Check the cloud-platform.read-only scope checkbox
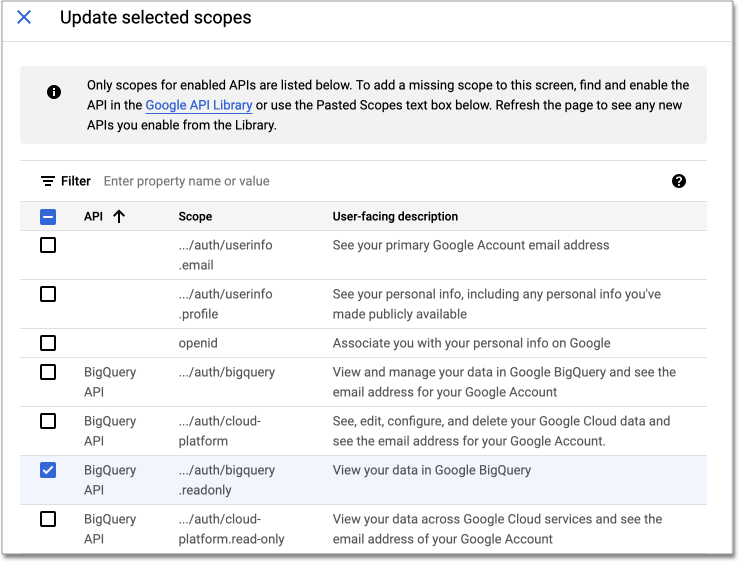Image resolution: width=739 pixels, height=562 pixels. click(x=48, y=519)
